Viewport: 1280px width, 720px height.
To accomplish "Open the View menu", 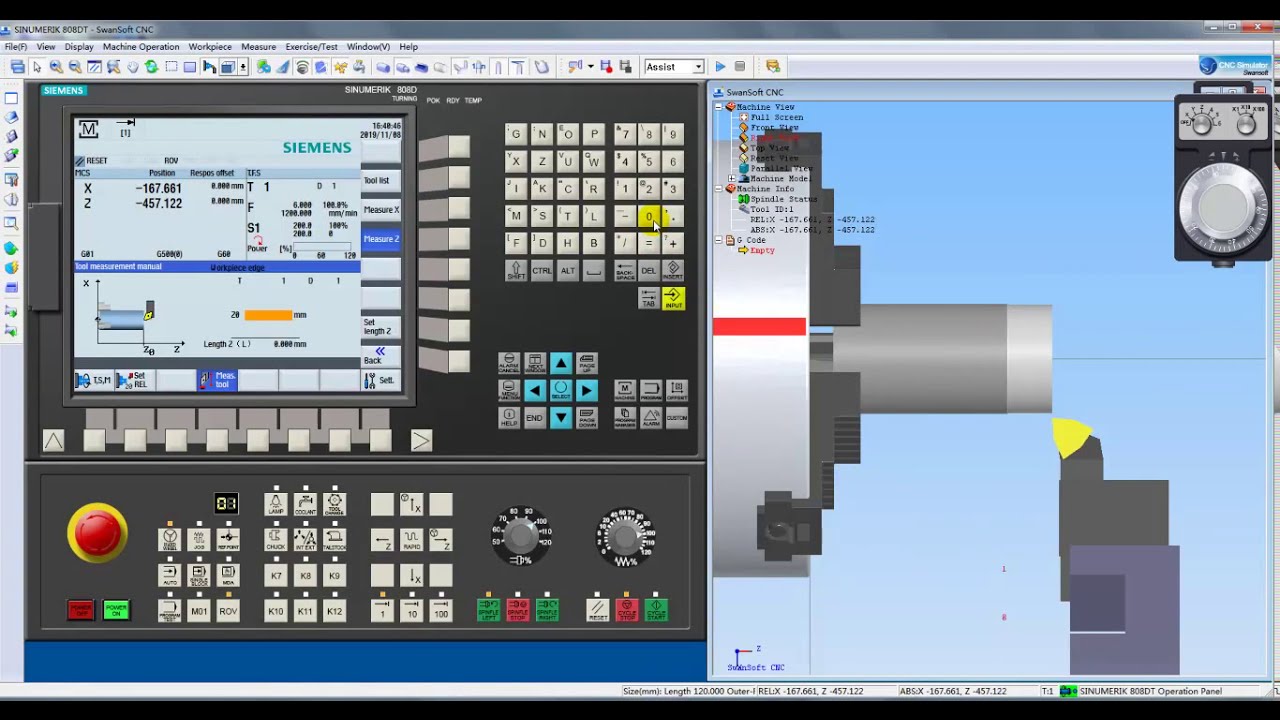I will coord(46,47).
